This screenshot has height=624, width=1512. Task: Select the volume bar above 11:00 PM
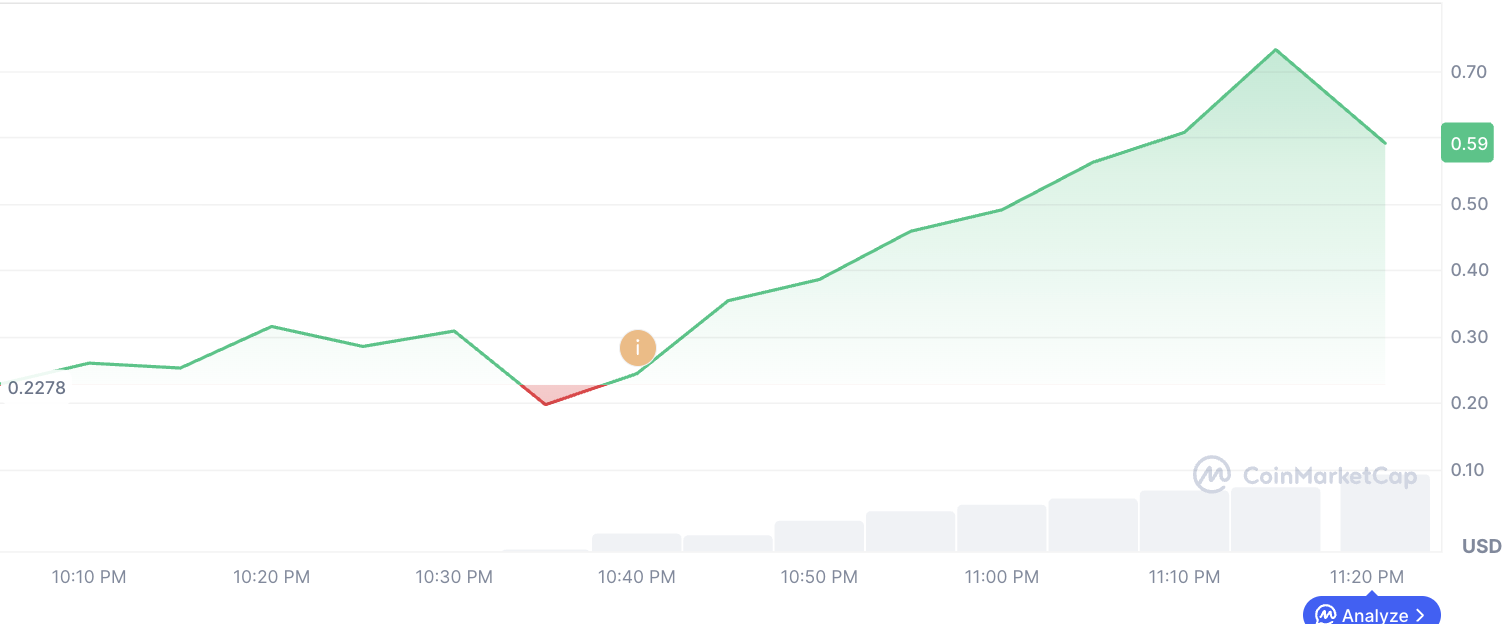pyautogui.click(x=1002, y=528)
